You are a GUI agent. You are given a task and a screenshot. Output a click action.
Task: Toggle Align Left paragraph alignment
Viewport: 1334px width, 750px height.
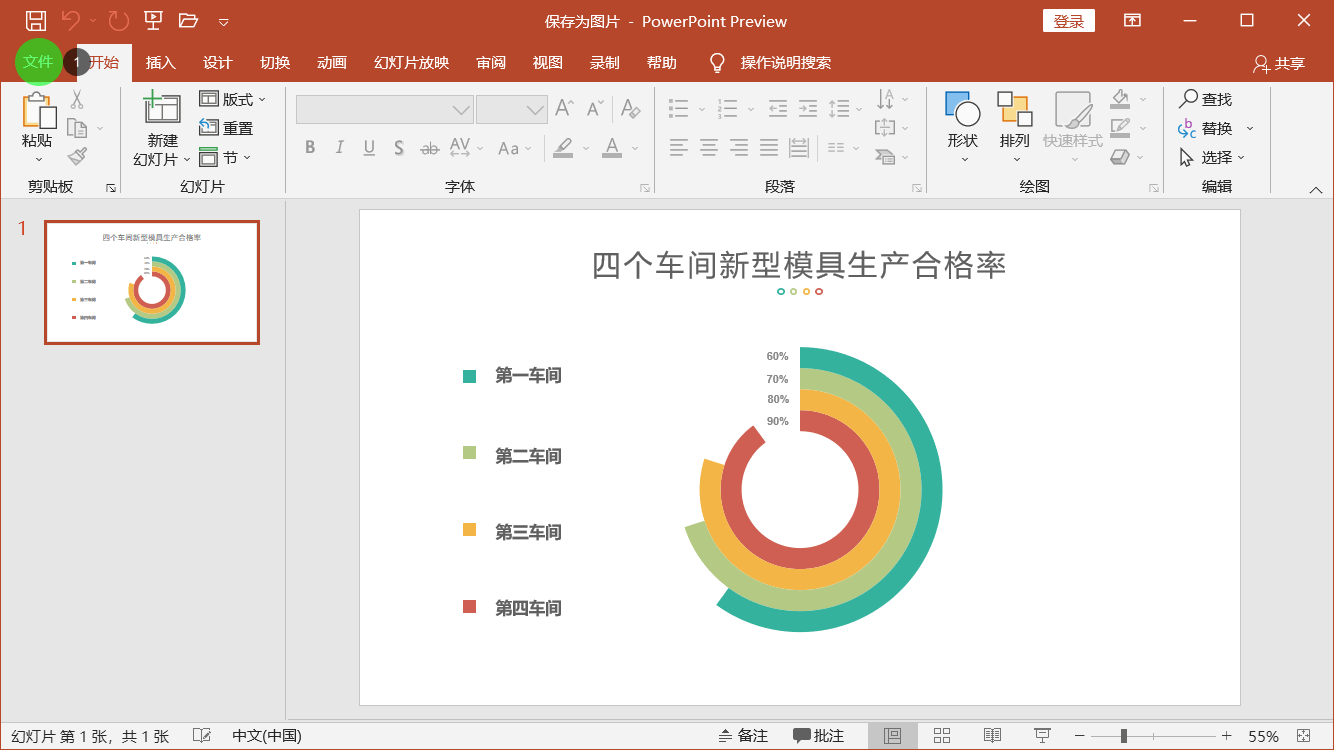(679, 147)
